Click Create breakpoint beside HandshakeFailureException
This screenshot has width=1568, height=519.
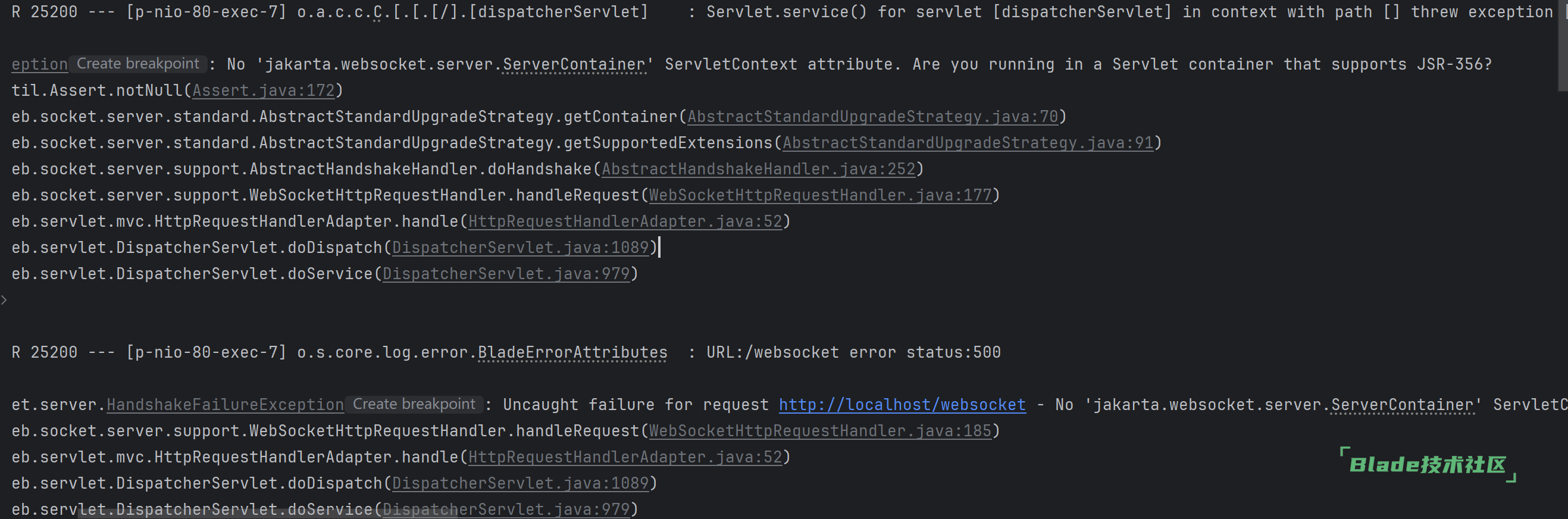coord(414,405)
